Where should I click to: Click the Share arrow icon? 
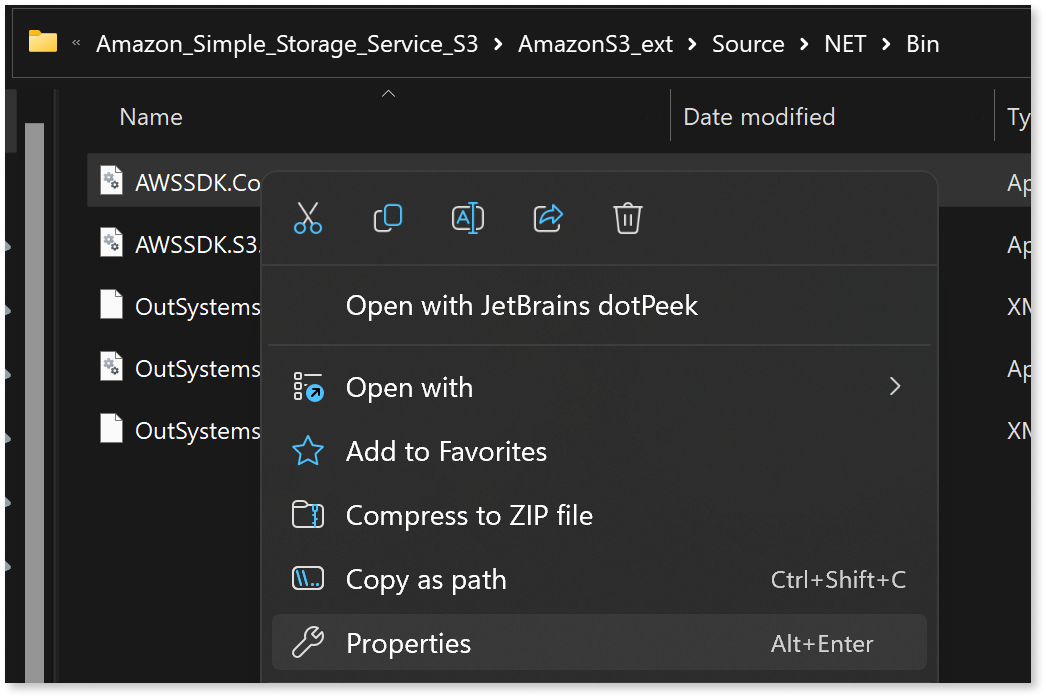(548, 218)
